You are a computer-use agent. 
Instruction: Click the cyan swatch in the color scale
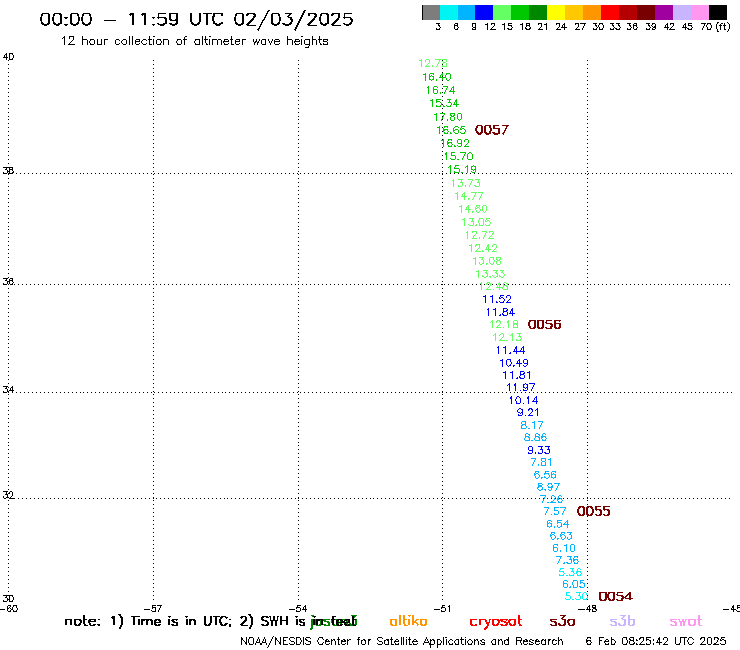click(449, 12)
